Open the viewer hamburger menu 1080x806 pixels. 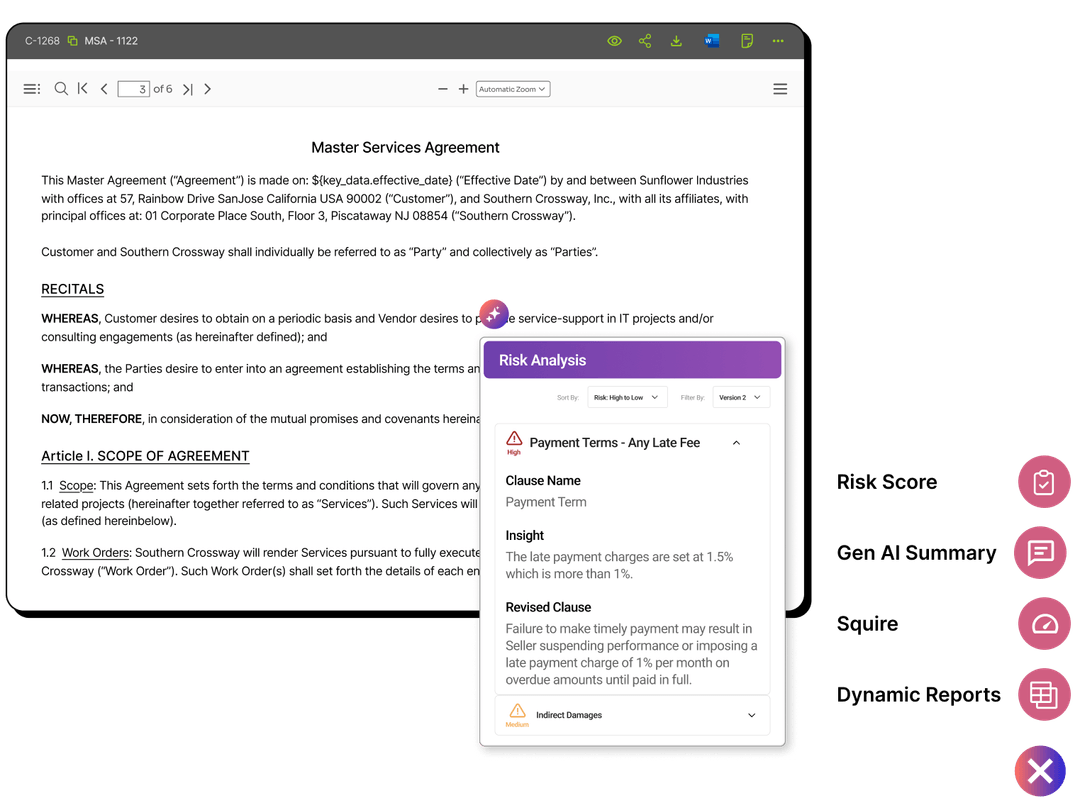(780, 88)
